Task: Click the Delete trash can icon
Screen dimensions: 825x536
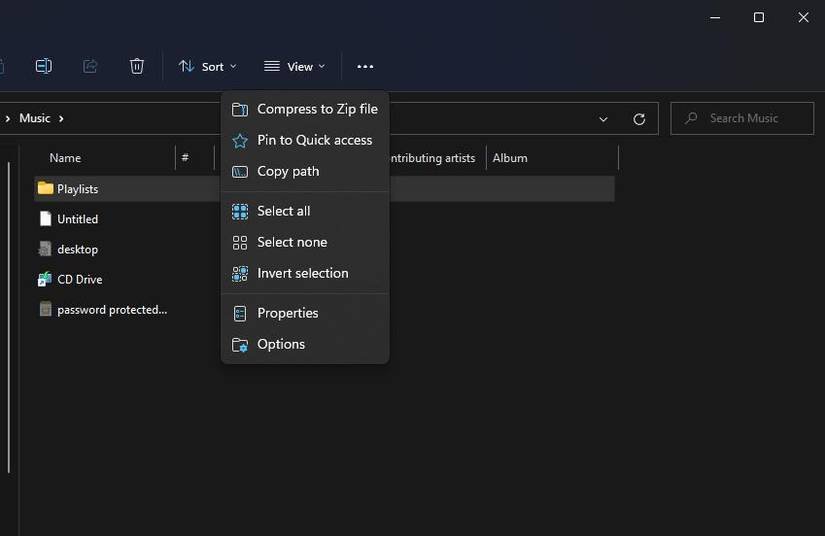Action: click(x=137, y=66)
